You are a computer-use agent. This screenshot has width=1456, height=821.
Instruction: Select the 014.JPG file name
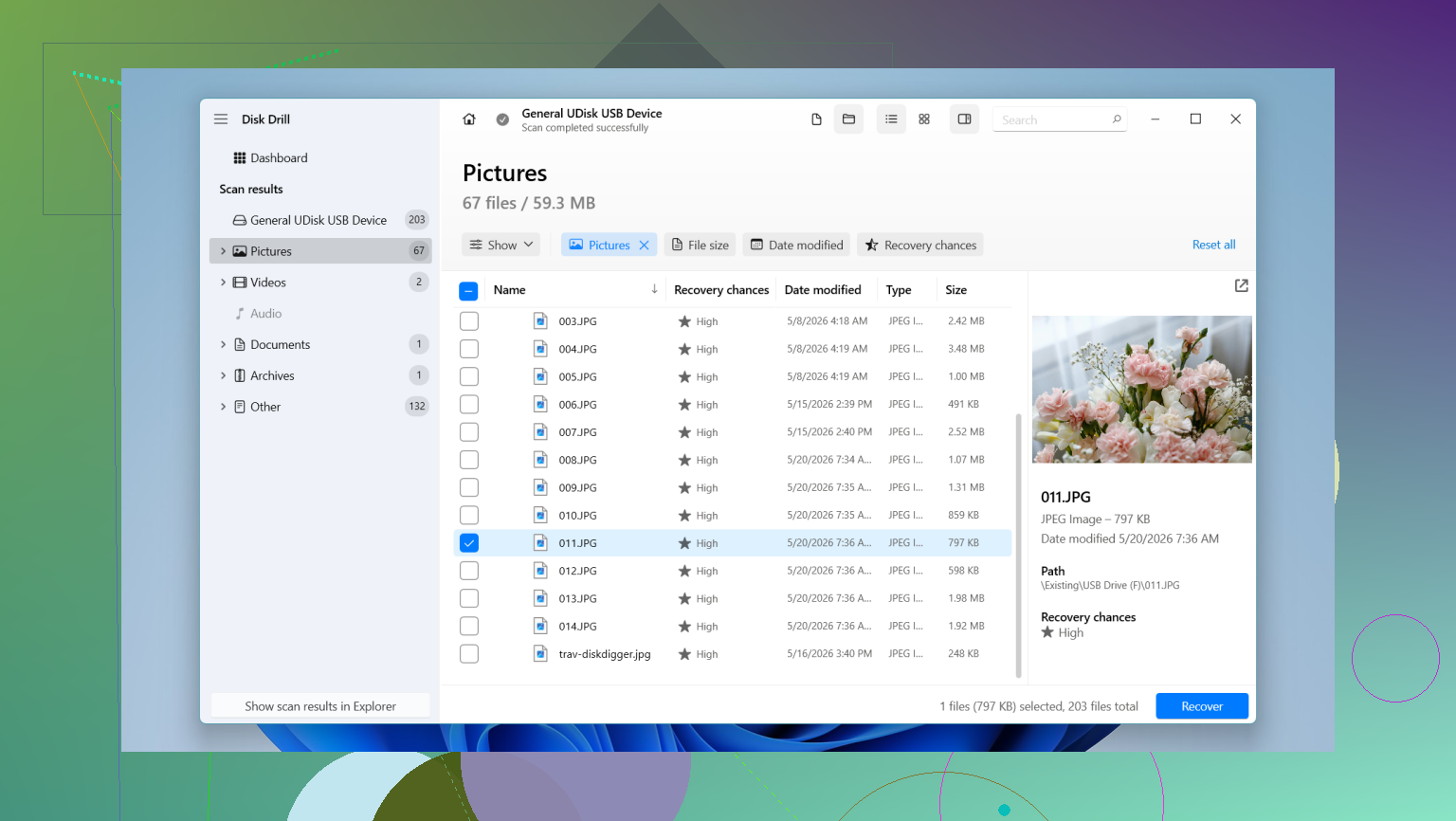577,627
